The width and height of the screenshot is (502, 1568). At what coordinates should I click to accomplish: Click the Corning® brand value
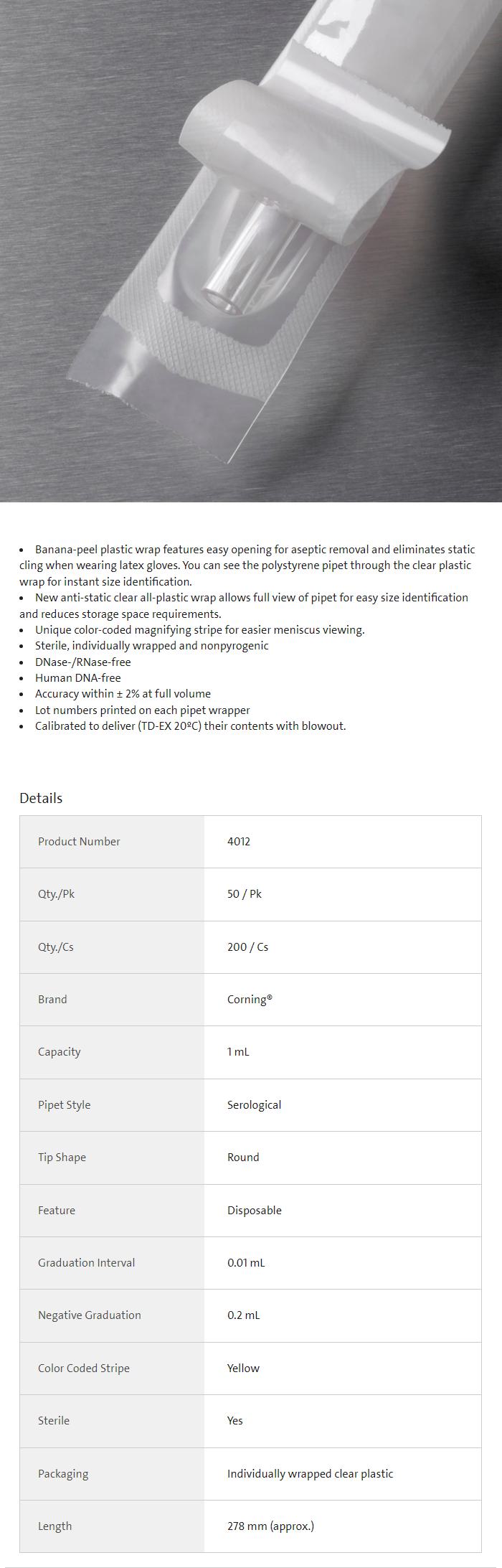(250, 999)
